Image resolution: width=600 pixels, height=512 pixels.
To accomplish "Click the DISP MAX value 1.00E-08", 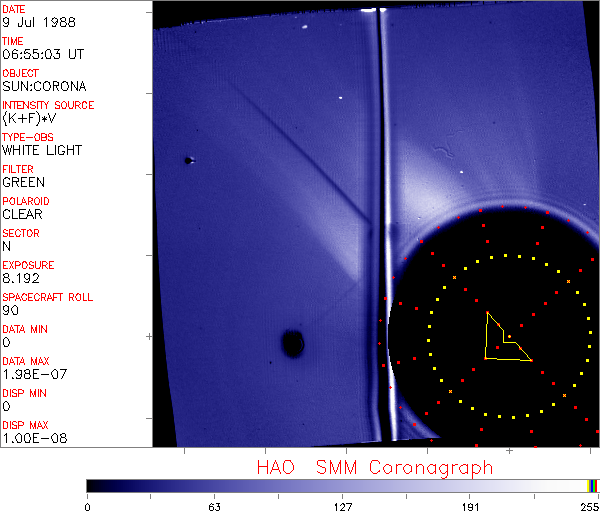I will tap(30, 438).
